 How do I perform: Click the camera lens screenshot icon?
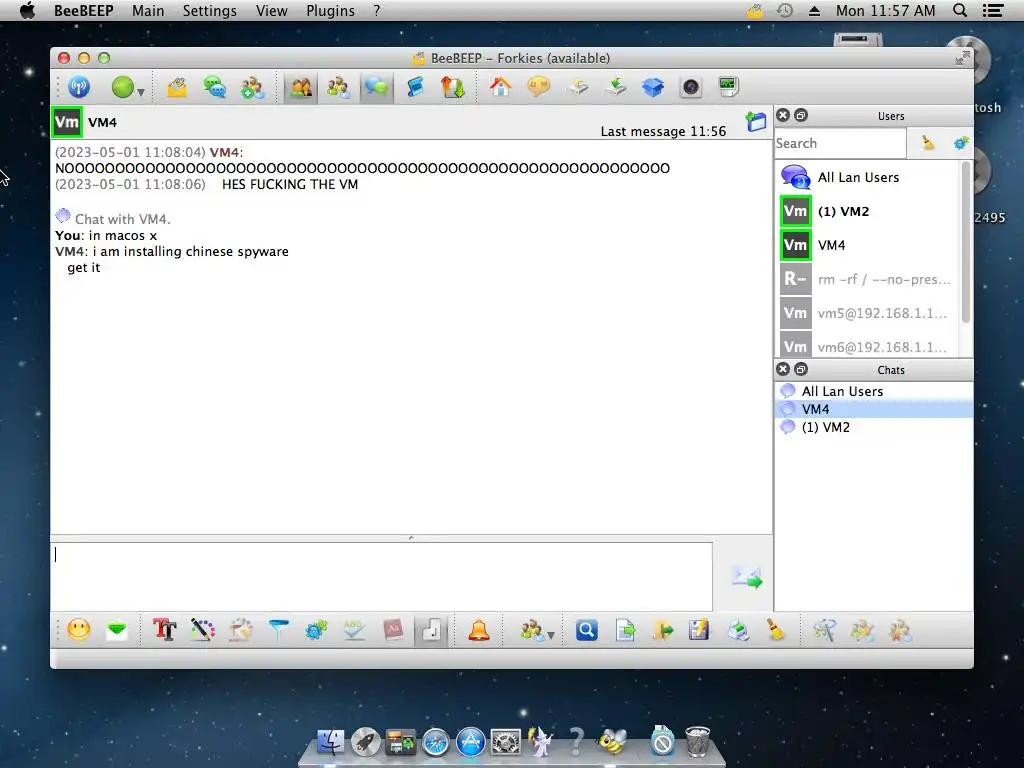pyautogui.click(x=690, y=87)
